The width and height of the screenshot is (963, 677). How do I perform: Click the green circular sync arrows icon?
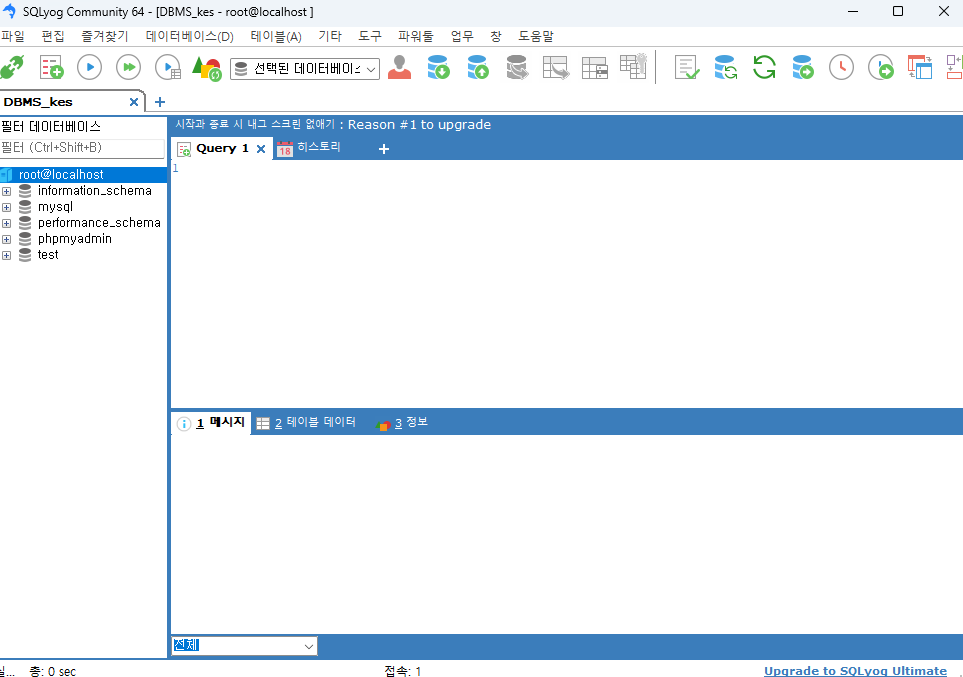[x=764, y=67]
